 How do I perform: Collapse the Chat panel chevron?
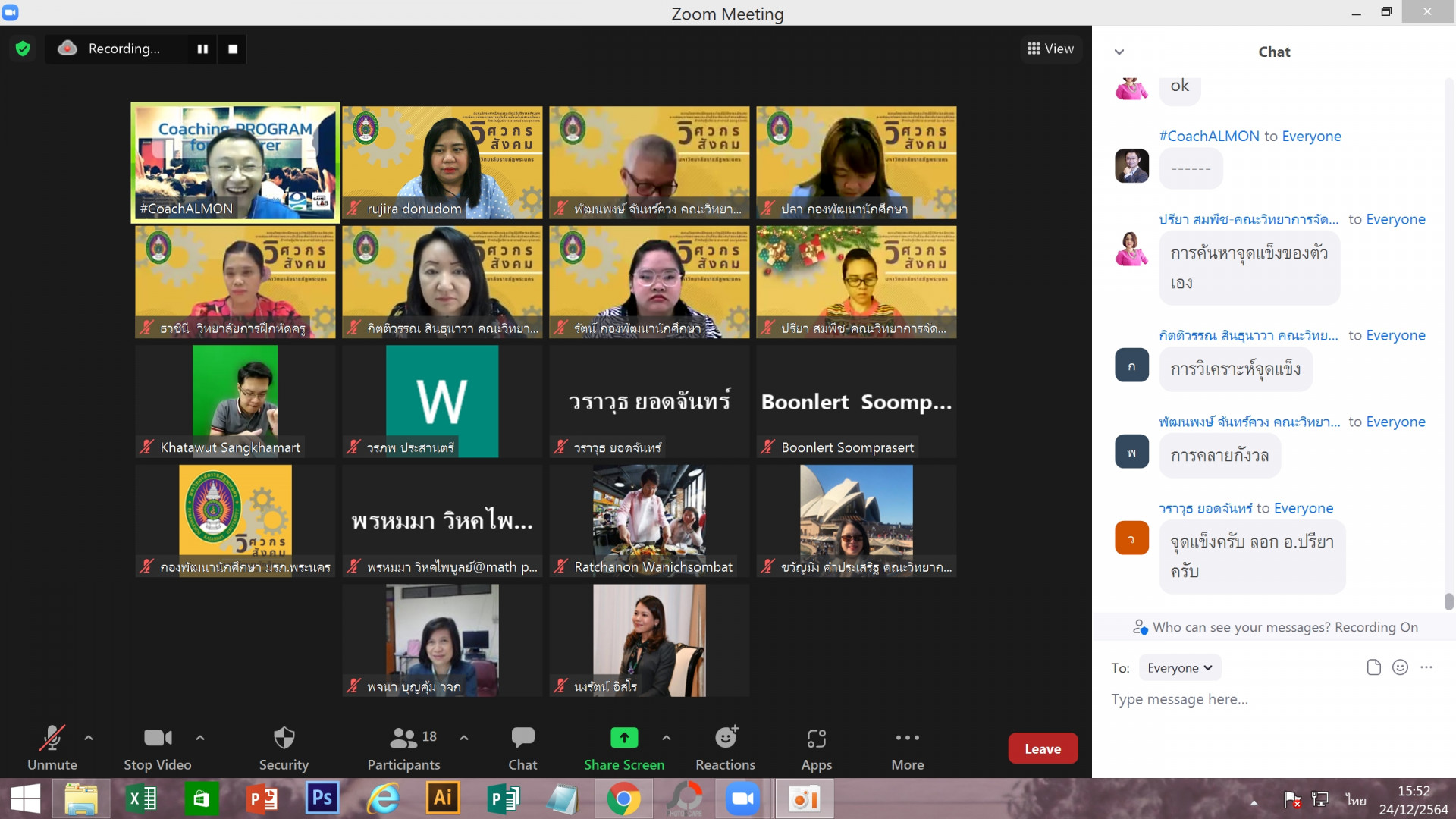pos(1119,52)
